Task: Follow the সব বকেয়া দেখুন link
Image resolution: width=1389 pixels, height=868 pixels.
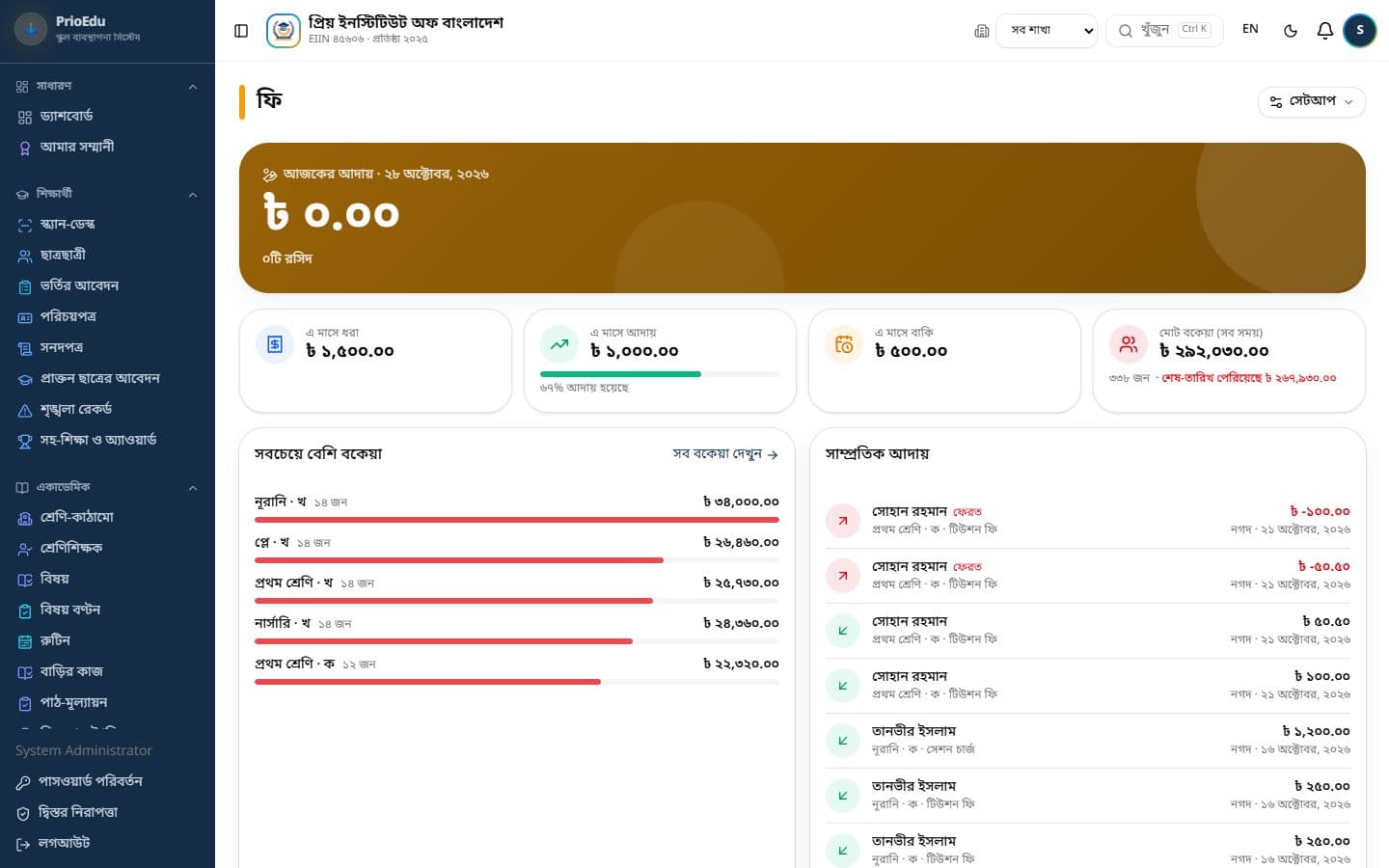Action: click(x=725, y=454)
